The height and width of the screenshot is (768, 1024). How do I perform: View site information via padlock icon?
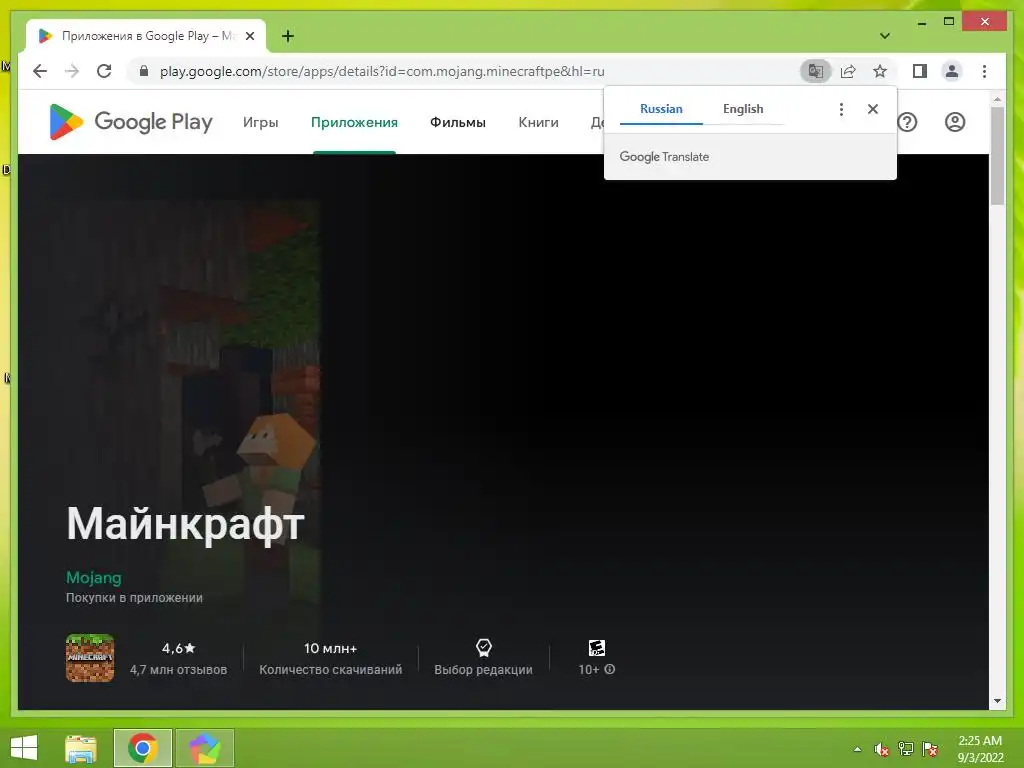point(144,71)
